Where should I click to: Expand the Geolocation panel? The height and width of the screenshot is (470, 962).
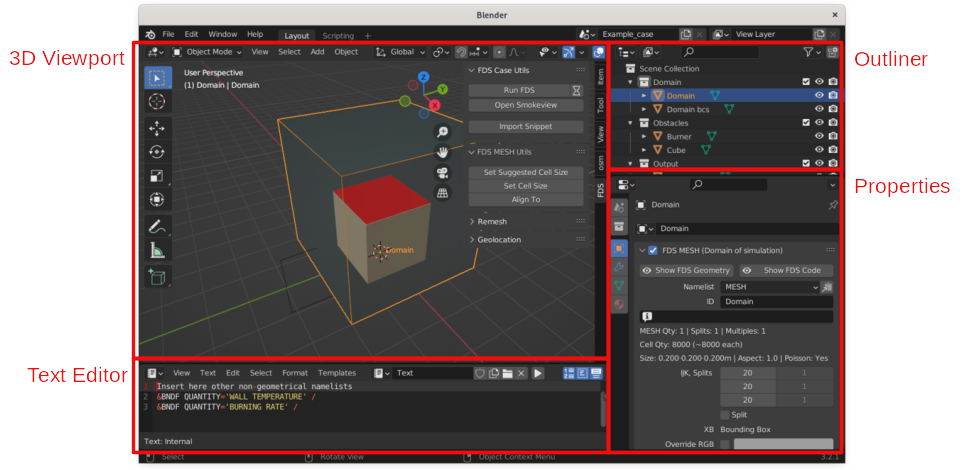[x=472, y=240]
